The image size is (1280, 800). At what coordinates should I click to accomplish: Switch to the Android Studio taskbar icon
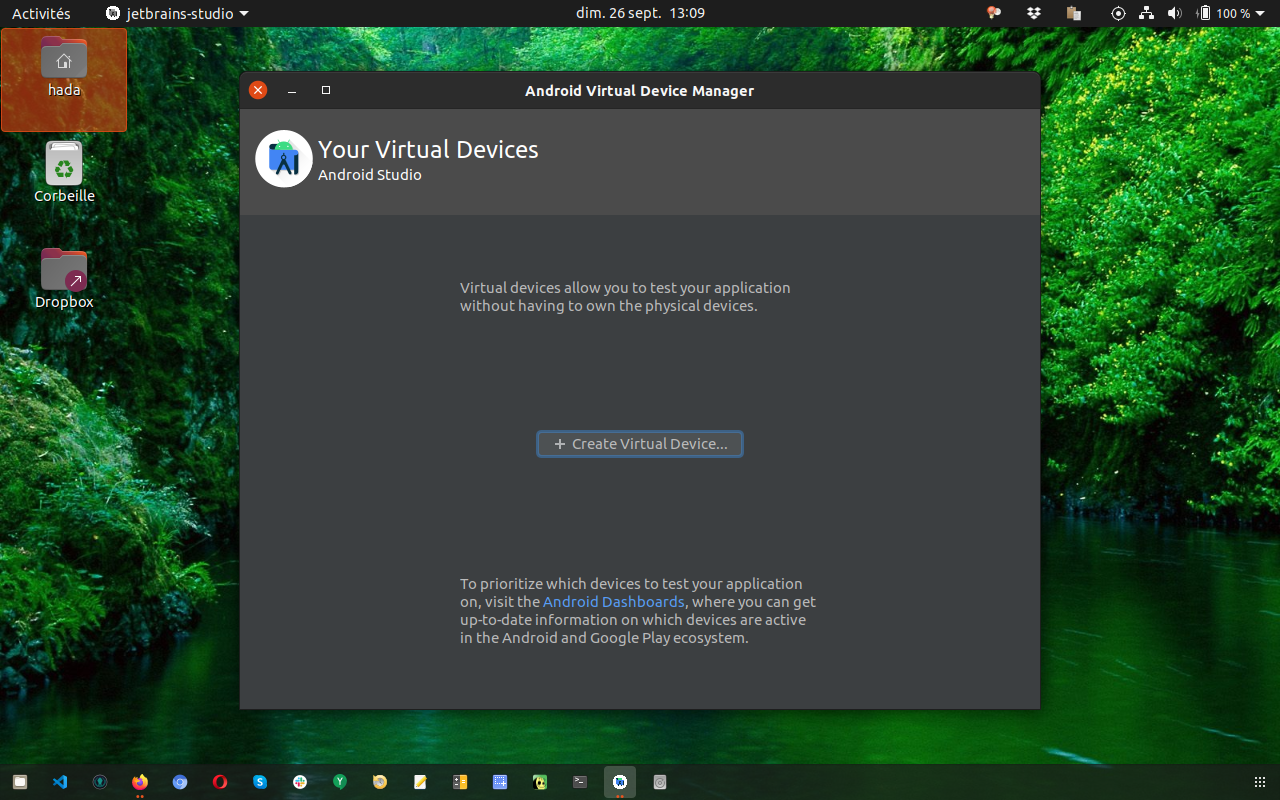click(620, 782)
